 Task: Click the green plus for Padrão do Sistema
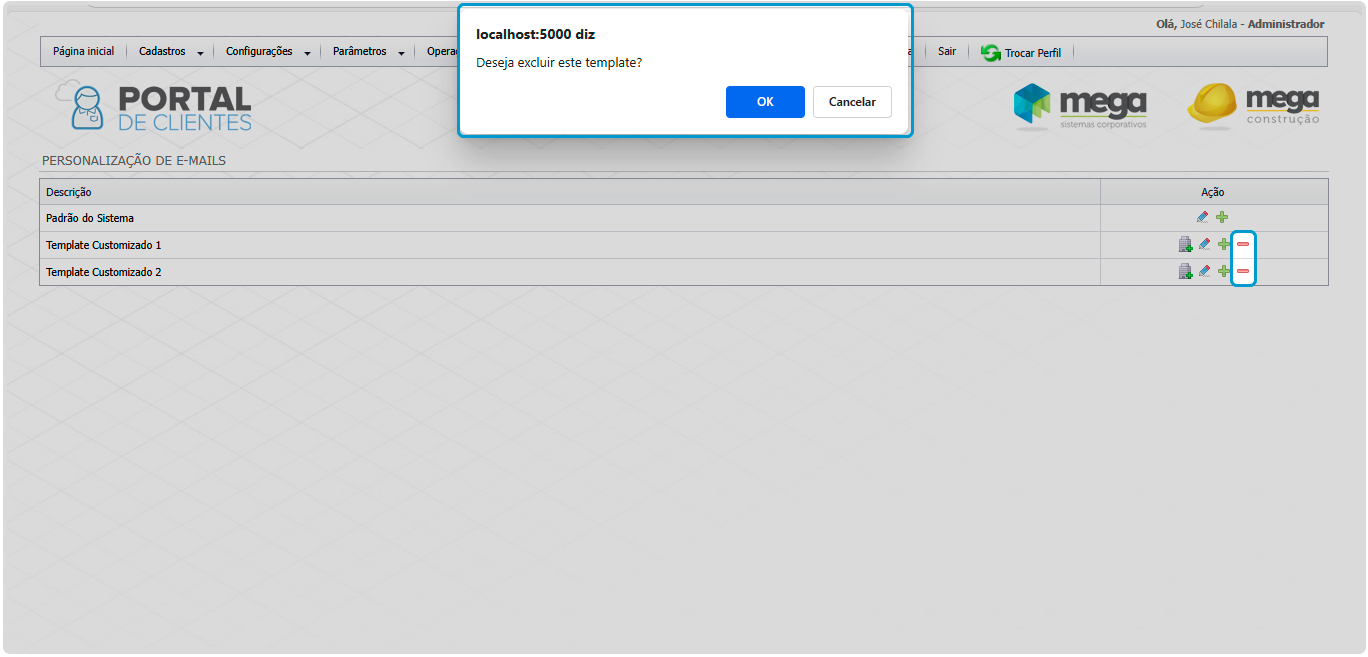(1222, 217)
